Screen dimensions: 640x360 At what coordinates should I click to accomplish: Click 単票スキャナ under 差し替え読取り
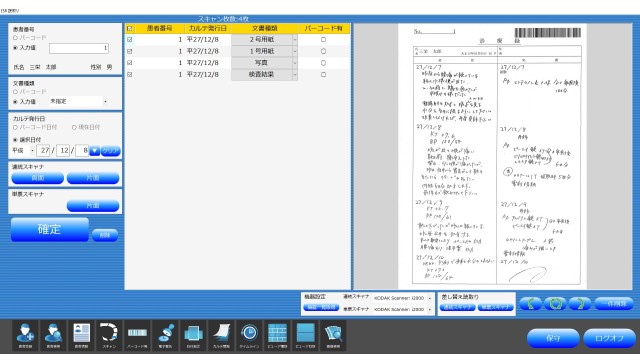[x=495, y=307]
